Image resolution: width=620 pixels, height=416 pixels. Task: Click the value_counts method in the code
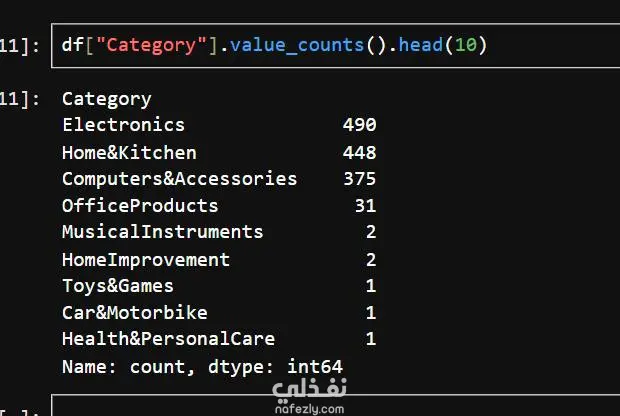coord(290,46)
